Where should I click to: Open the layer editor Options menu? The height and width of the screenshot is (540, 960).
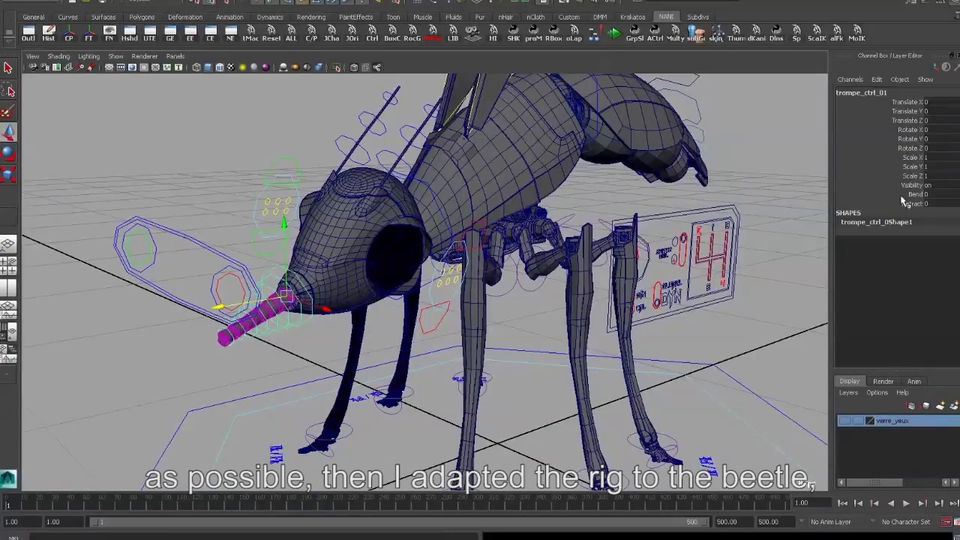coord(876,393)
